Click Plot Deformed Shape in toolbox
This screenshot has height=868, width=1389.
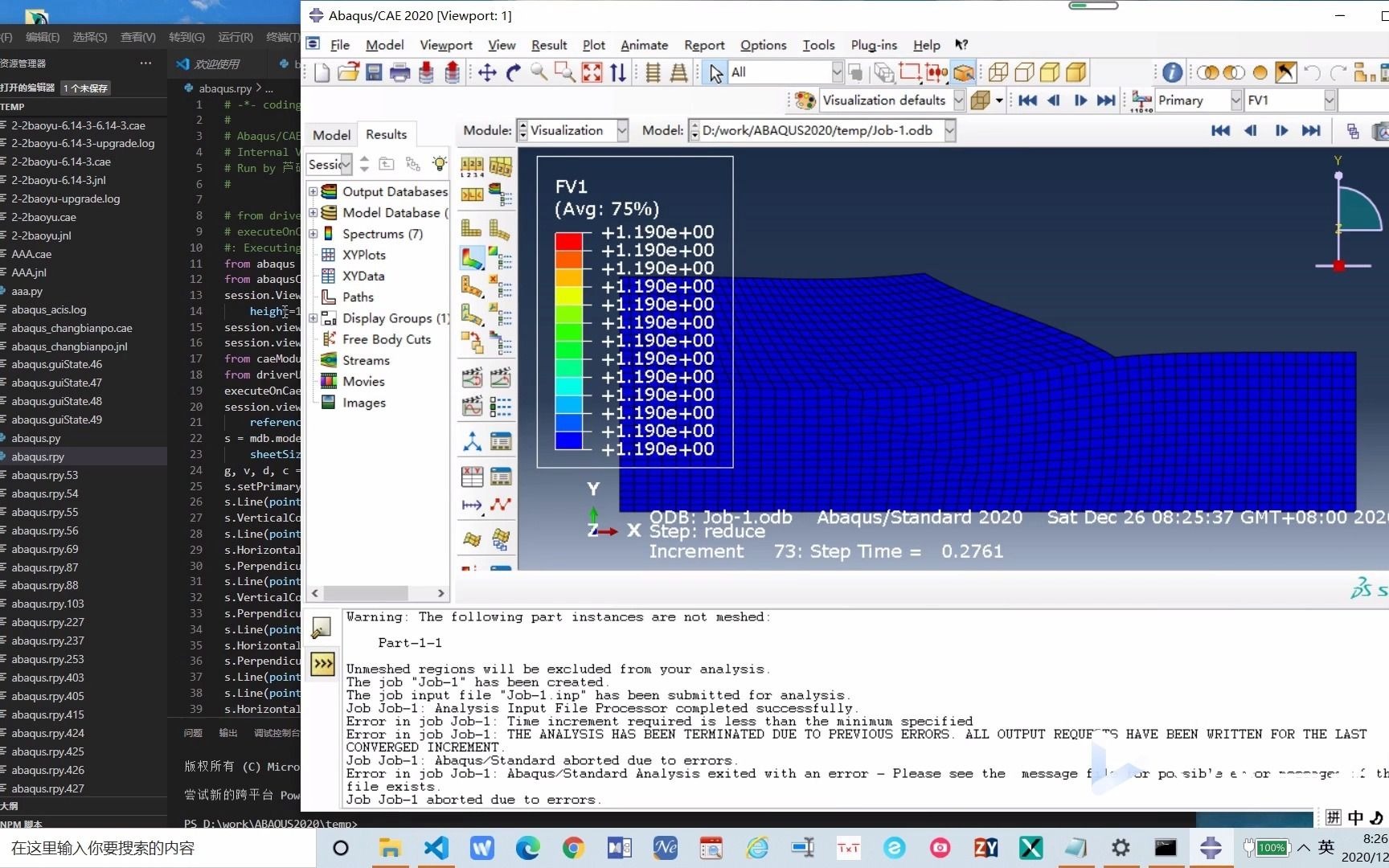tap(499, 229)
